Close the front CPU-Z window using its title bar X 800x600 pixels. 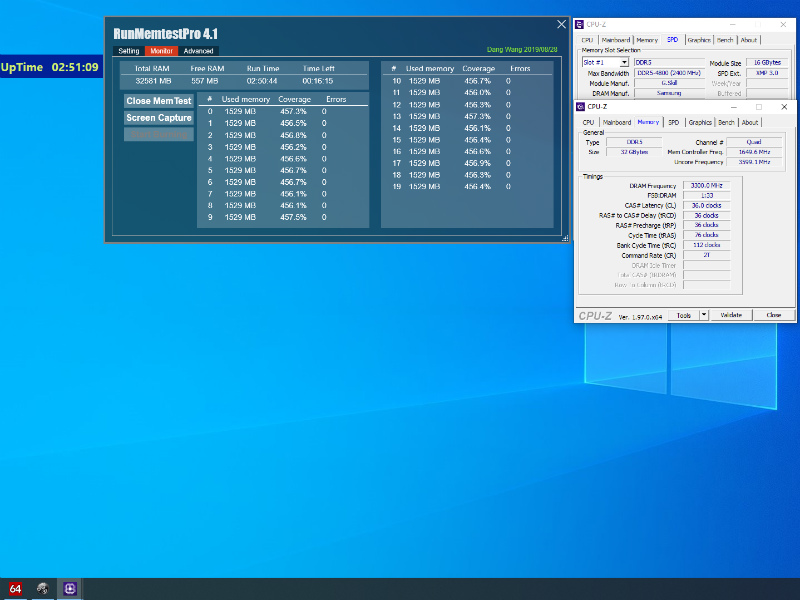point(783,106)
